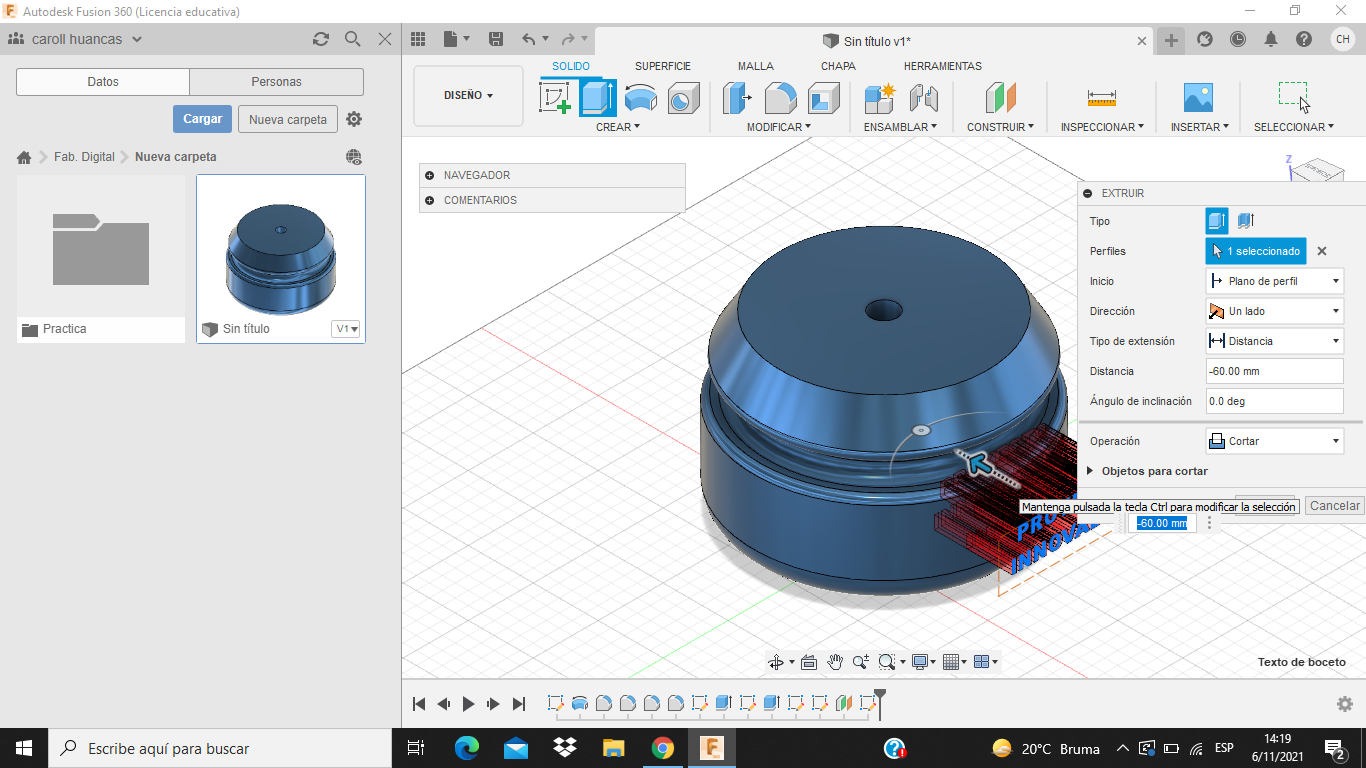Switch to the SUPERFICIE tab
The image size is (1366, 768).
(662, 66)
